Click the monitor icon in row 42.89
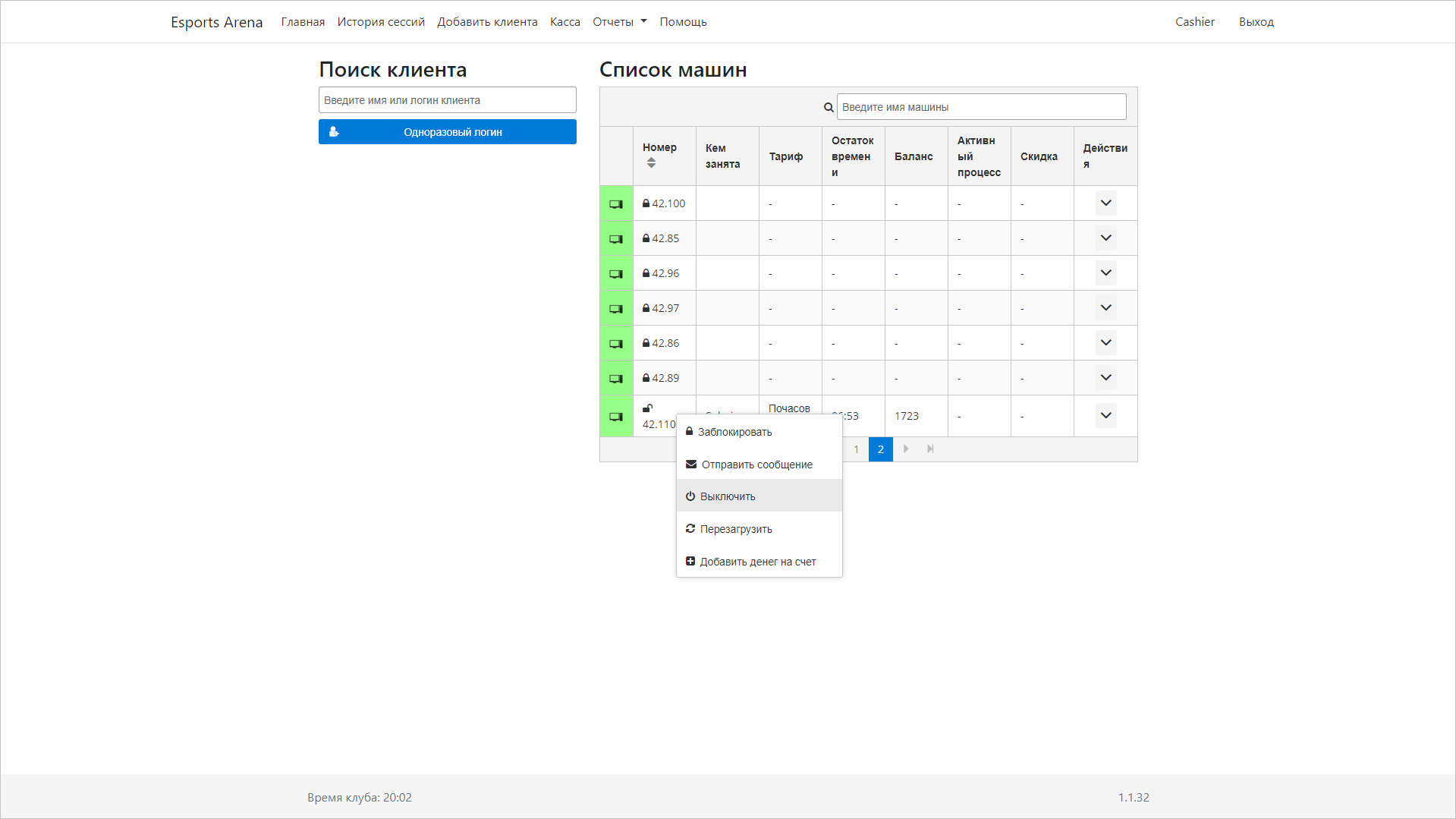This screenshot has height=819, width=1456. point(616,379)
